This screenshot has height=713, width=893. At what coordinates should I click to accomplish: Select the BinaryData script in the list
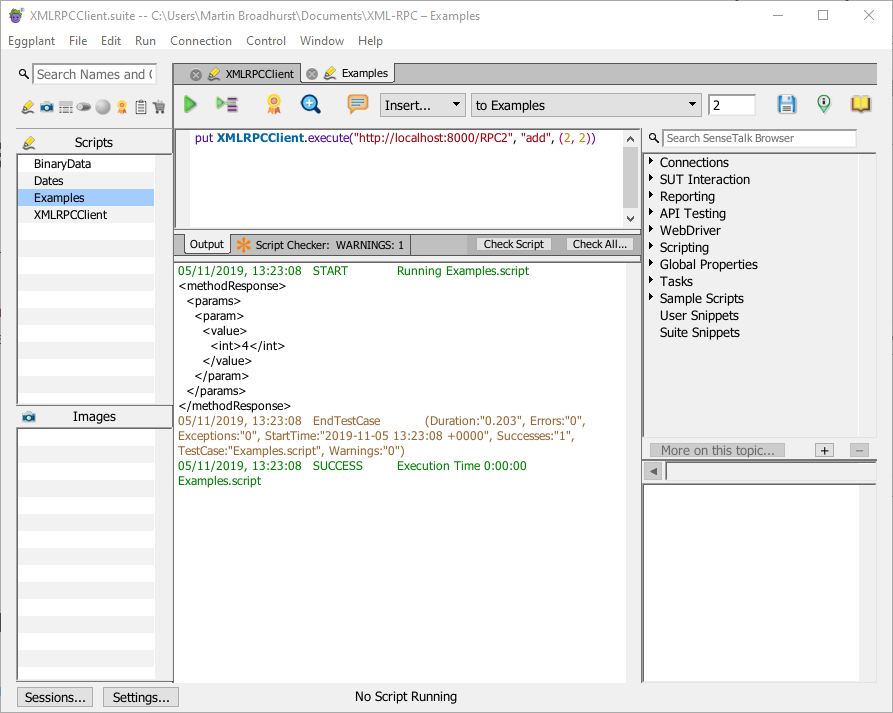click(x=62, y=164)
